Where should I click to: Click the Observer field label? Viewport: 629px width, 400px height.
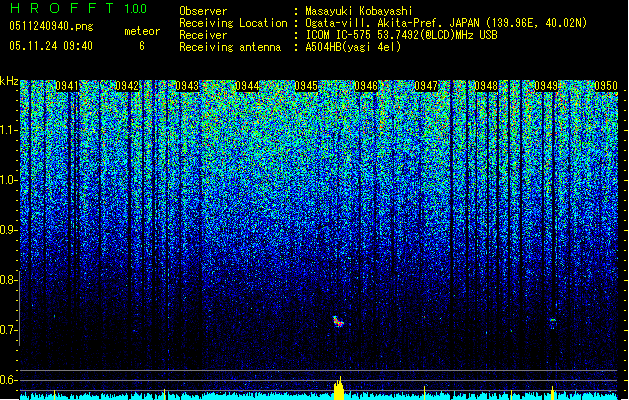(203, 11)
